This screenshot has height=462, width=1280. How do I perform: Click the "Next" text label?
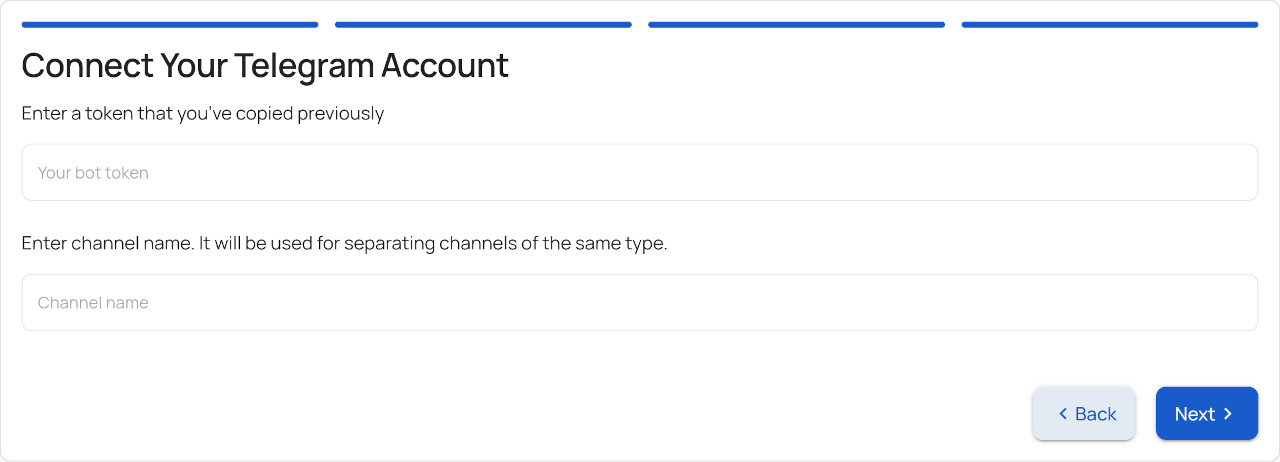click(x=1195, y=414)
